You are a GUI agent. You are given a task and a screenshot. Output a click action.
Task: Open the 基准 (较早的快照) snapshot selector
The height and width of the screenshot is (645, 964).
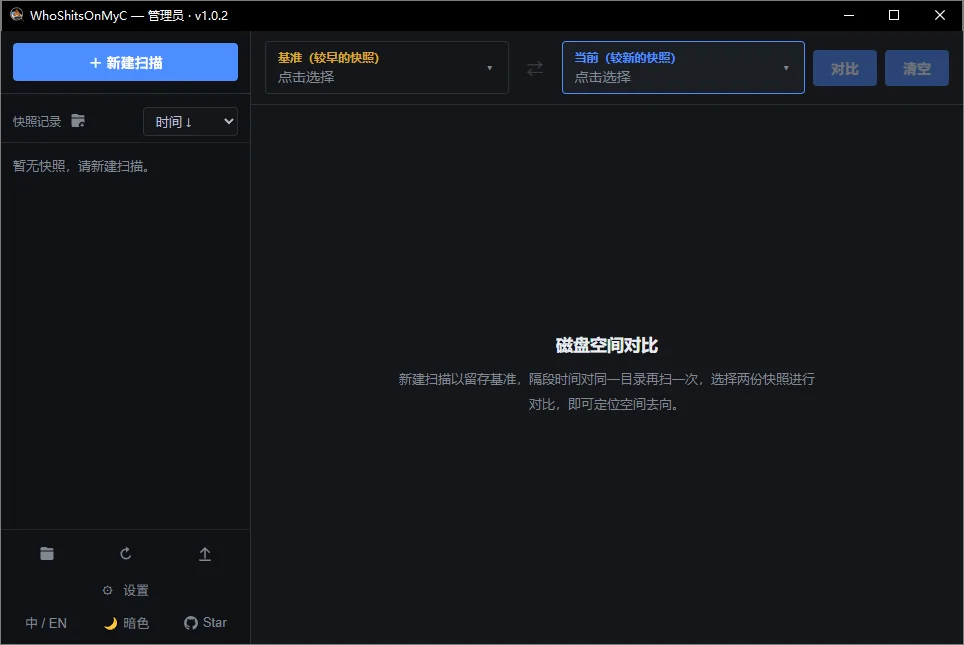[x=387, y=68]
